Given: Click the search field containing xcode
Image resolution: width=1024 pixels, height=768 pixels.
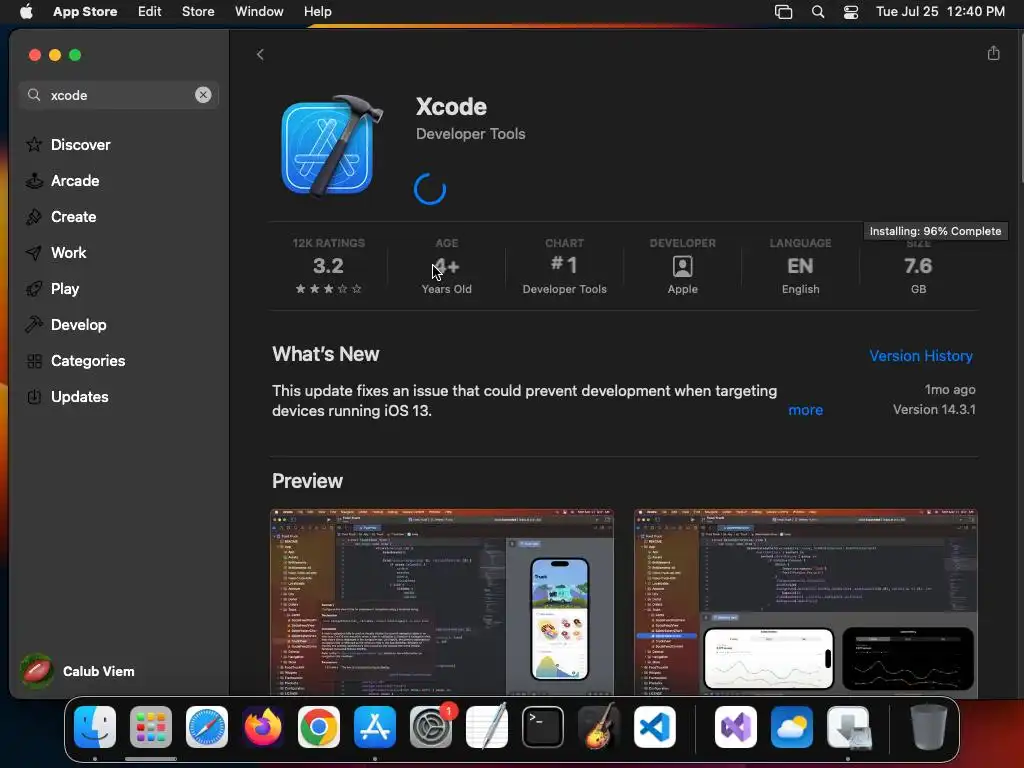Looking at the screenshot, I should (x=119, y=95).
